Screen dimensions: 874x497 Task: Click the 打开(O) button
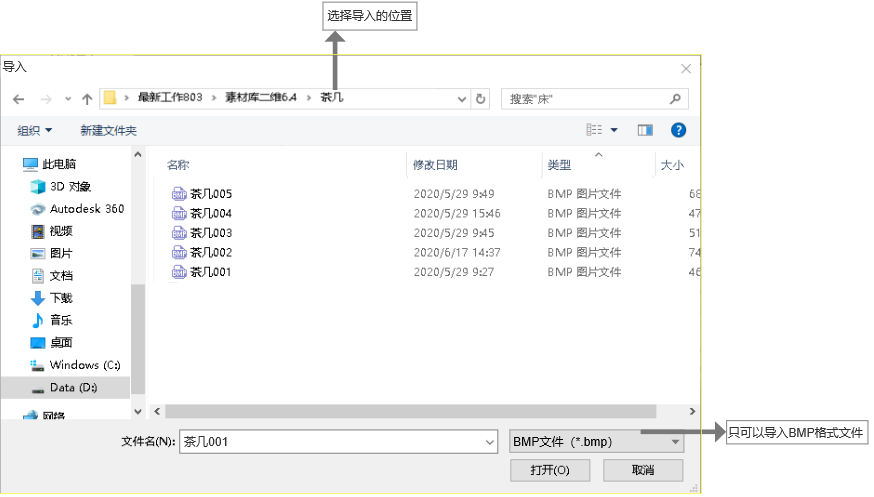pos(550,470)
